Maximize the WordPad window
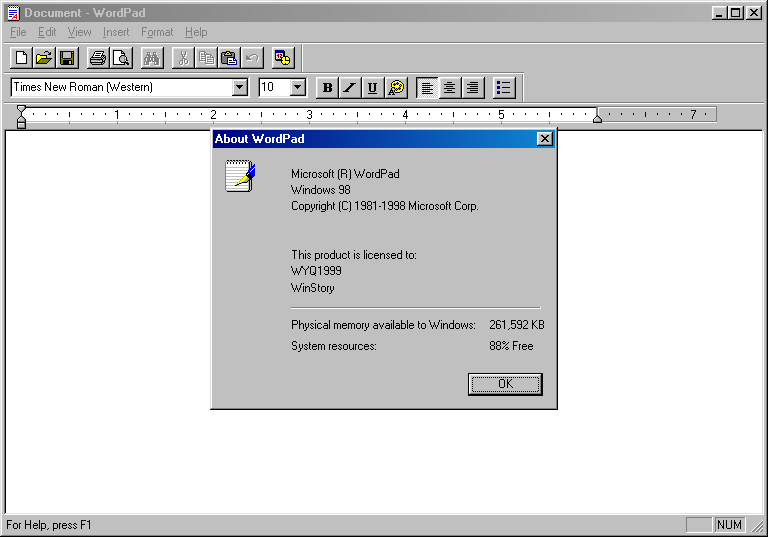 [x=736, y=13]
